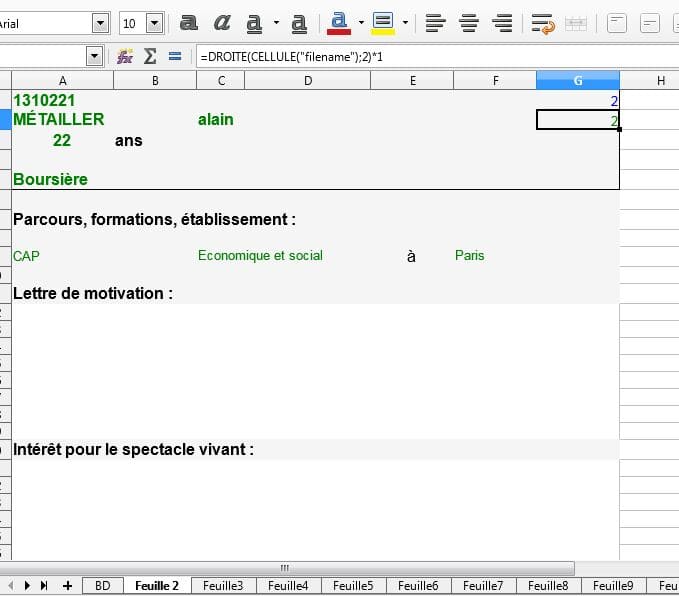
Task: Toggle italic formatting
Action: tap(222, 23)
